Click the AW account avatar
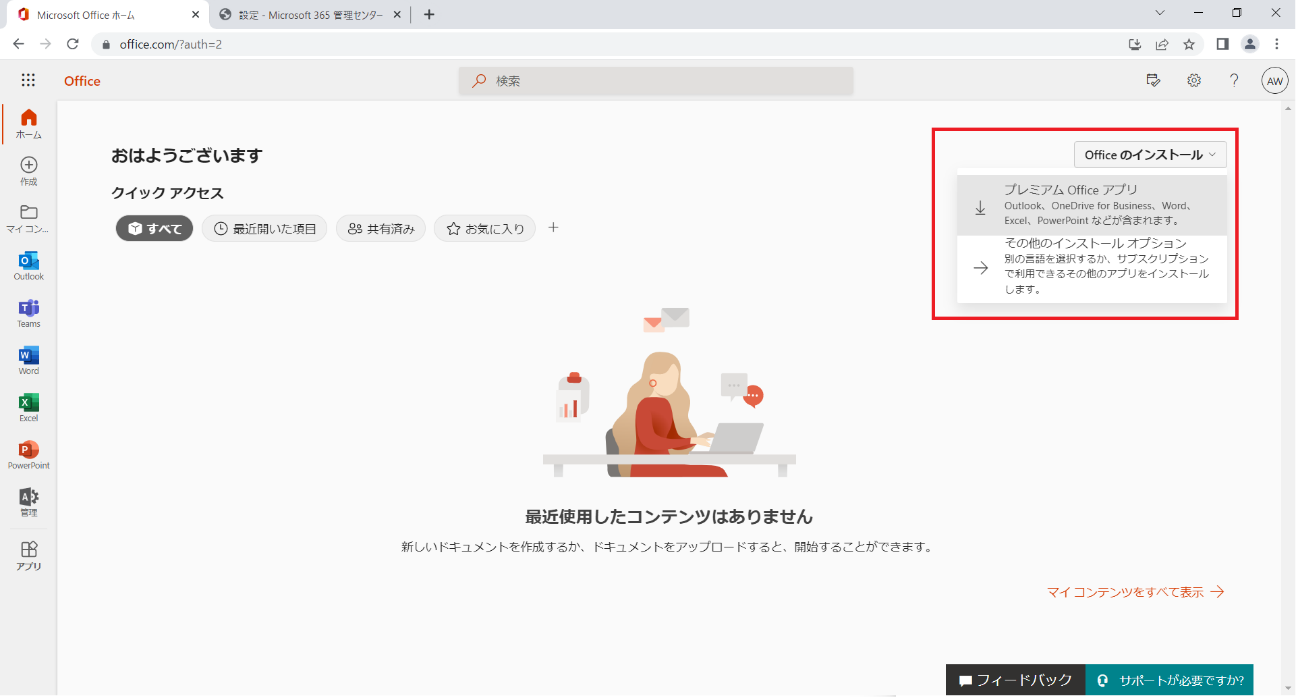 click(x=1274, y=81)
